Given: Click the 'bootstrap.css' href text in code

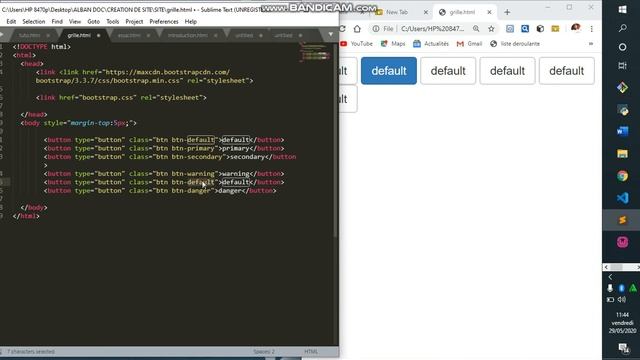Looking at the screenshot, I should (x=109, y=98).
